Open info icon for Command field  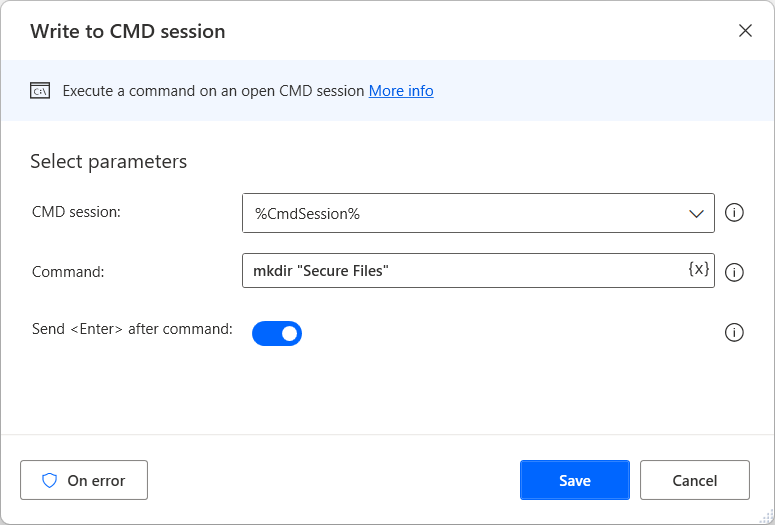(x=734, y=272)
